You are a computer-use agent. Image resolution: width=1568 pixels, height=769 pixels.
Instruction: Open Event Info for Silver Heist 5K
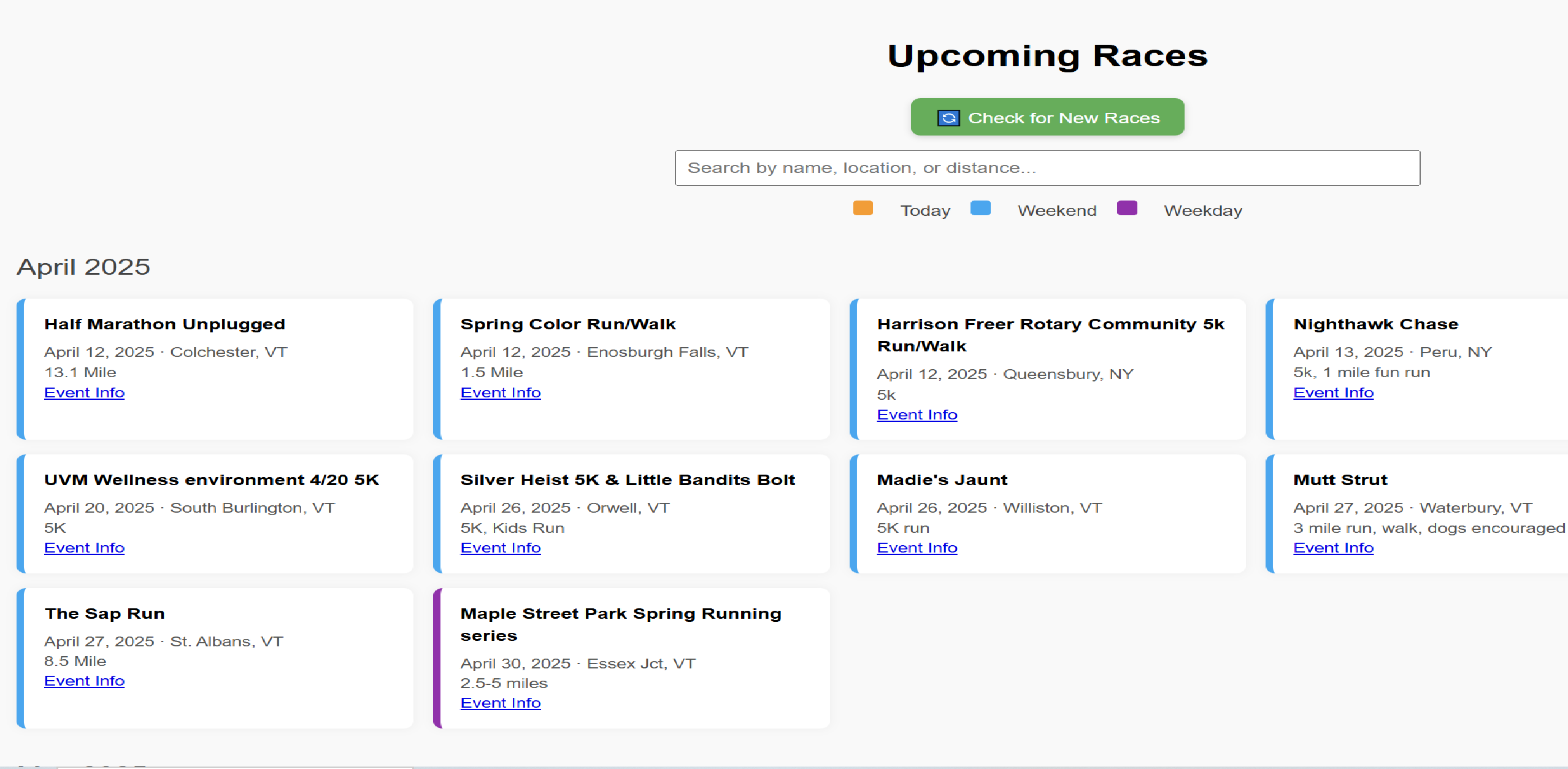tap(501, 548)
